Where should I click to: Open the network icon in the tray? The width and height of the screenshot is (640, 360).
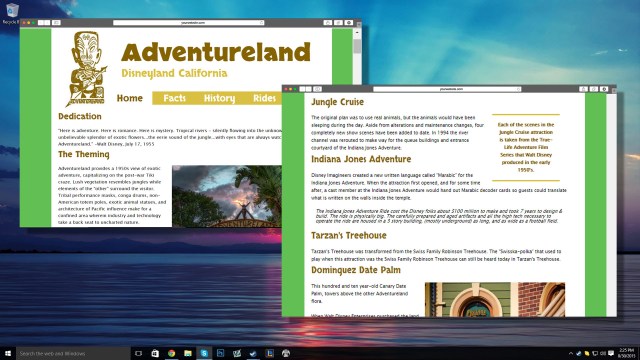pyautogui.click(x=595, y=353)
